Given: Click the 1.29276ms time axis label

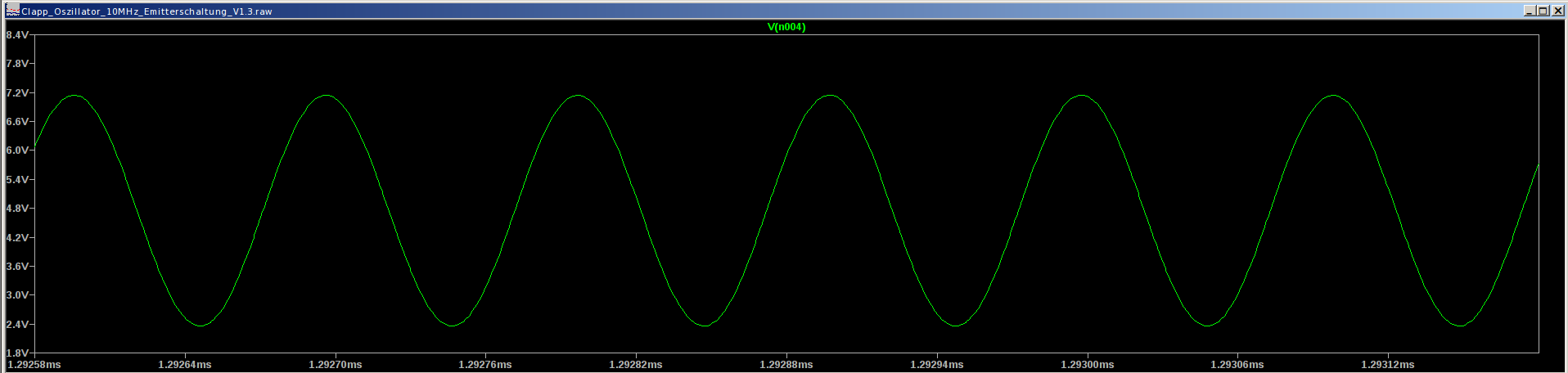Looking at the screenshot, I should (x=485, y=364).
